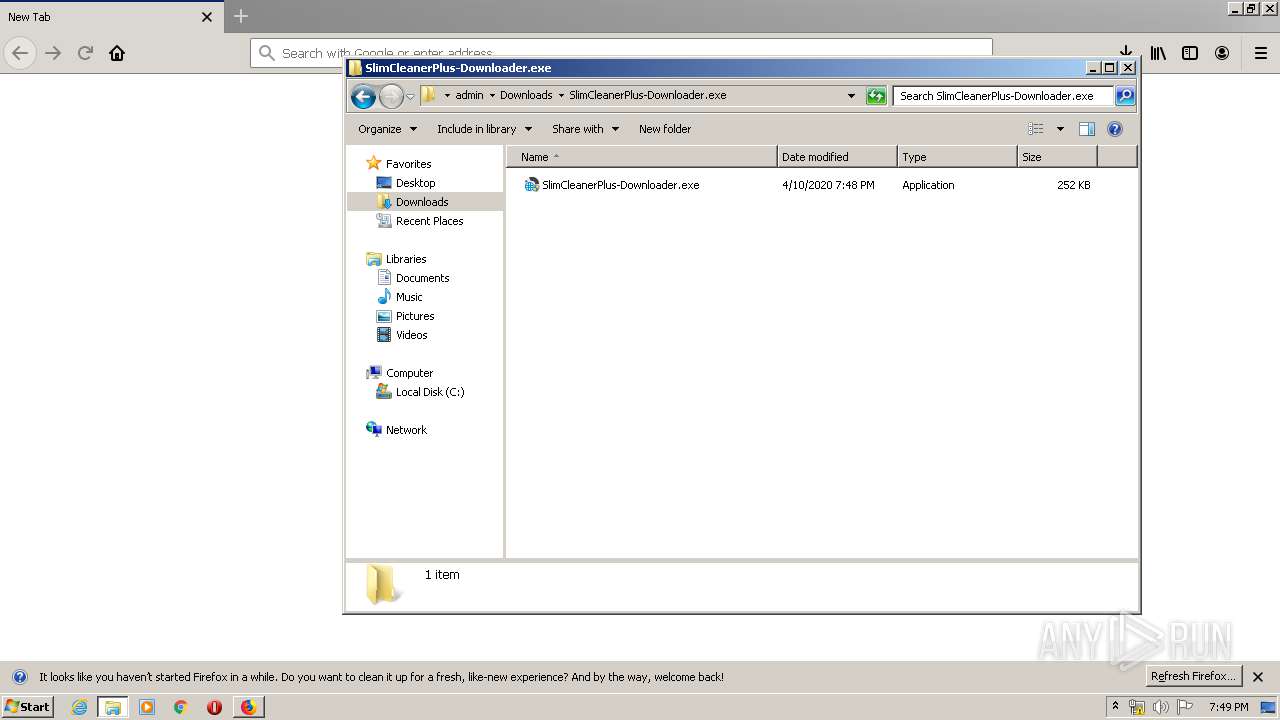Open recent pages dropdown in Explorer

(410, 97)
